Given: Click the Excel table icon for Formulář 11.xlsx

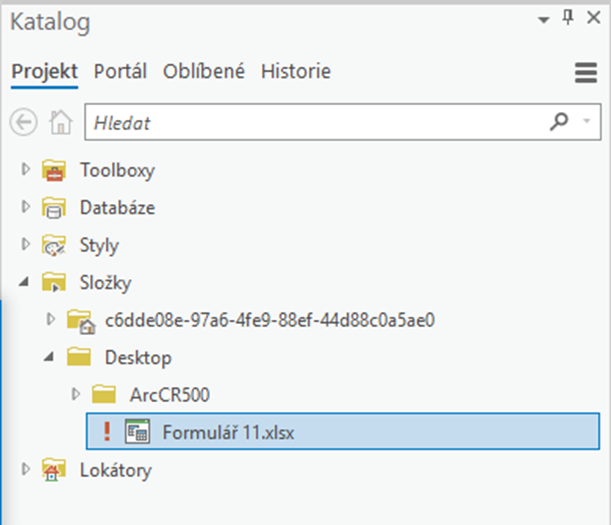Looking at the screenshot, I should coord(137,431).
